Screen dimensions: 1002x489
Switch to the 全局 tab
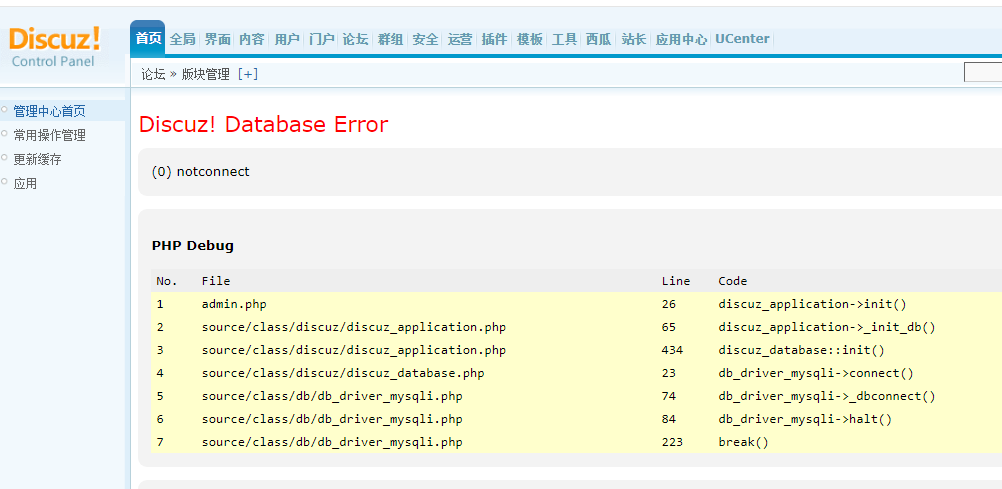[182, 39]
